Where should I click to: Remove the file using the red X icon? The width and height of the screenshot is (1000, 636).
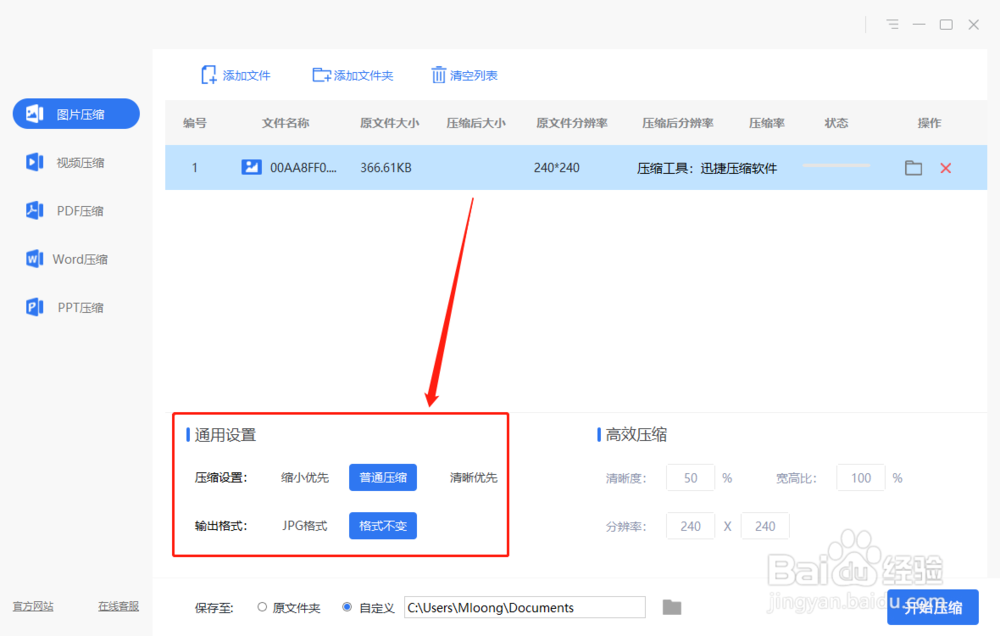pos(945,168)
